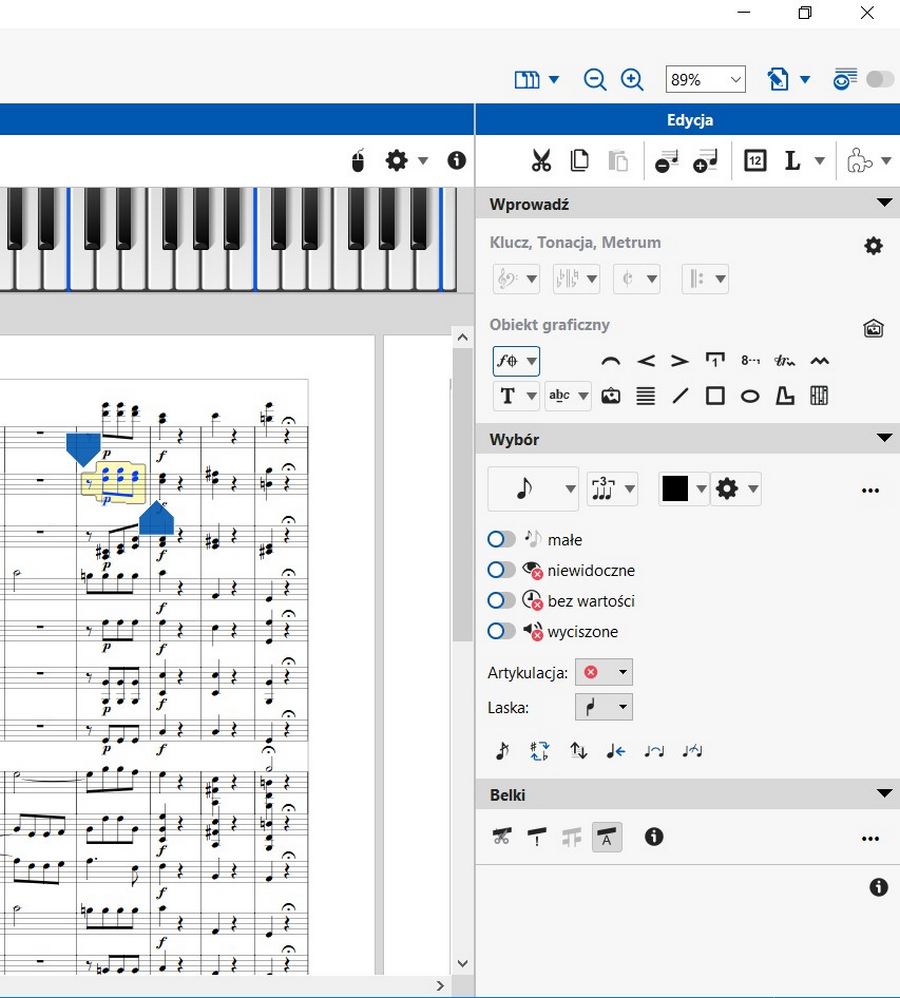Insert a volta bracket

click(715, 361)
